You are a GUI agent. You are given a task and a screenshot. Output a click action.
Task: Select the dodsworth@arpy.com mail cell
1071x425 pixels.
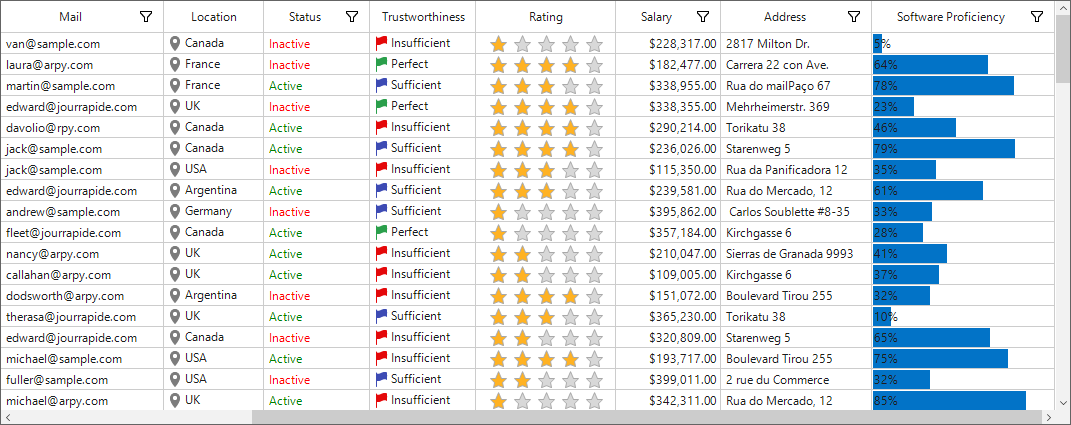82,296
